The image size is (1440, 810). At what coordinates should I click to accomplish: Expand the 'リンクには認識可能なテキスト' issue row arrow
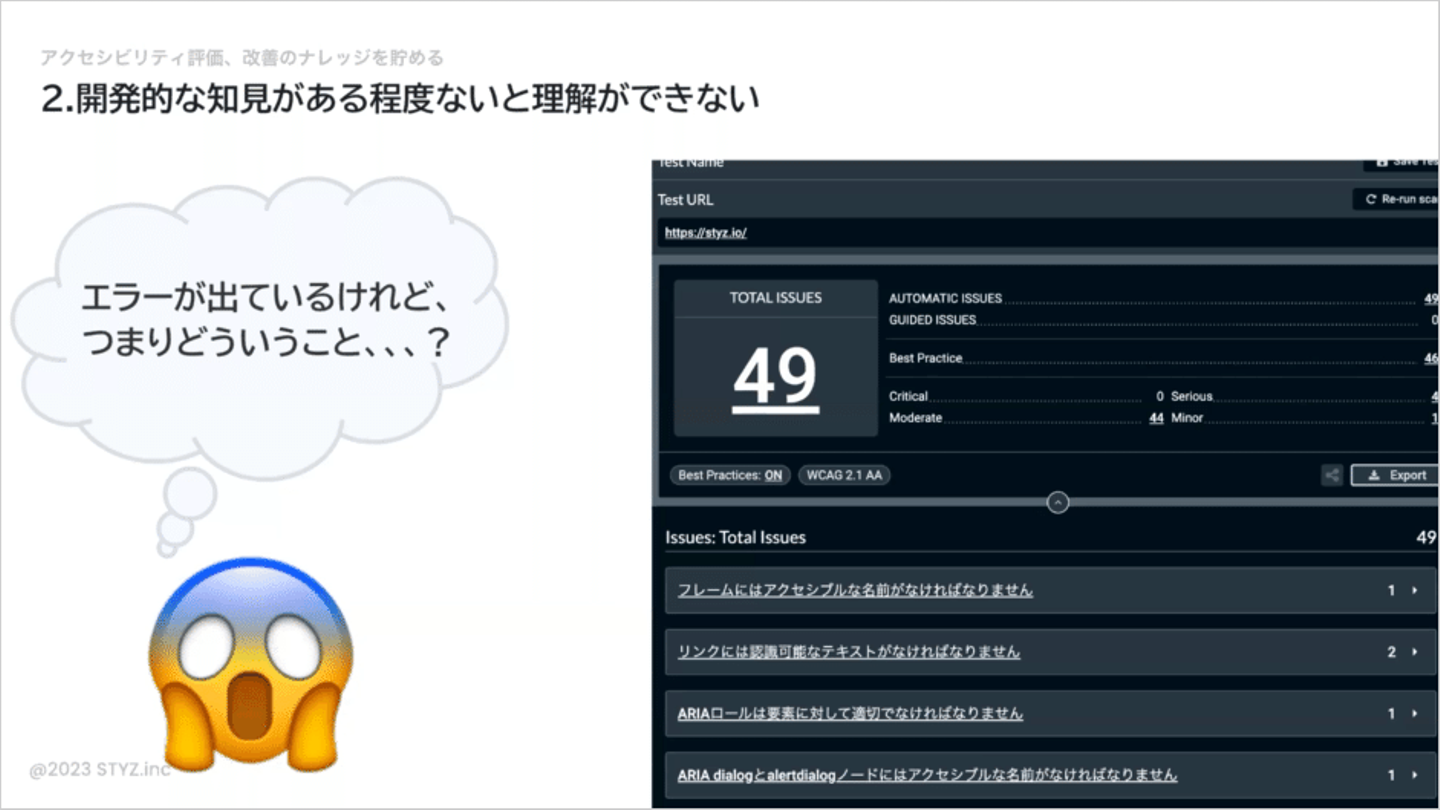[1414, 652]
